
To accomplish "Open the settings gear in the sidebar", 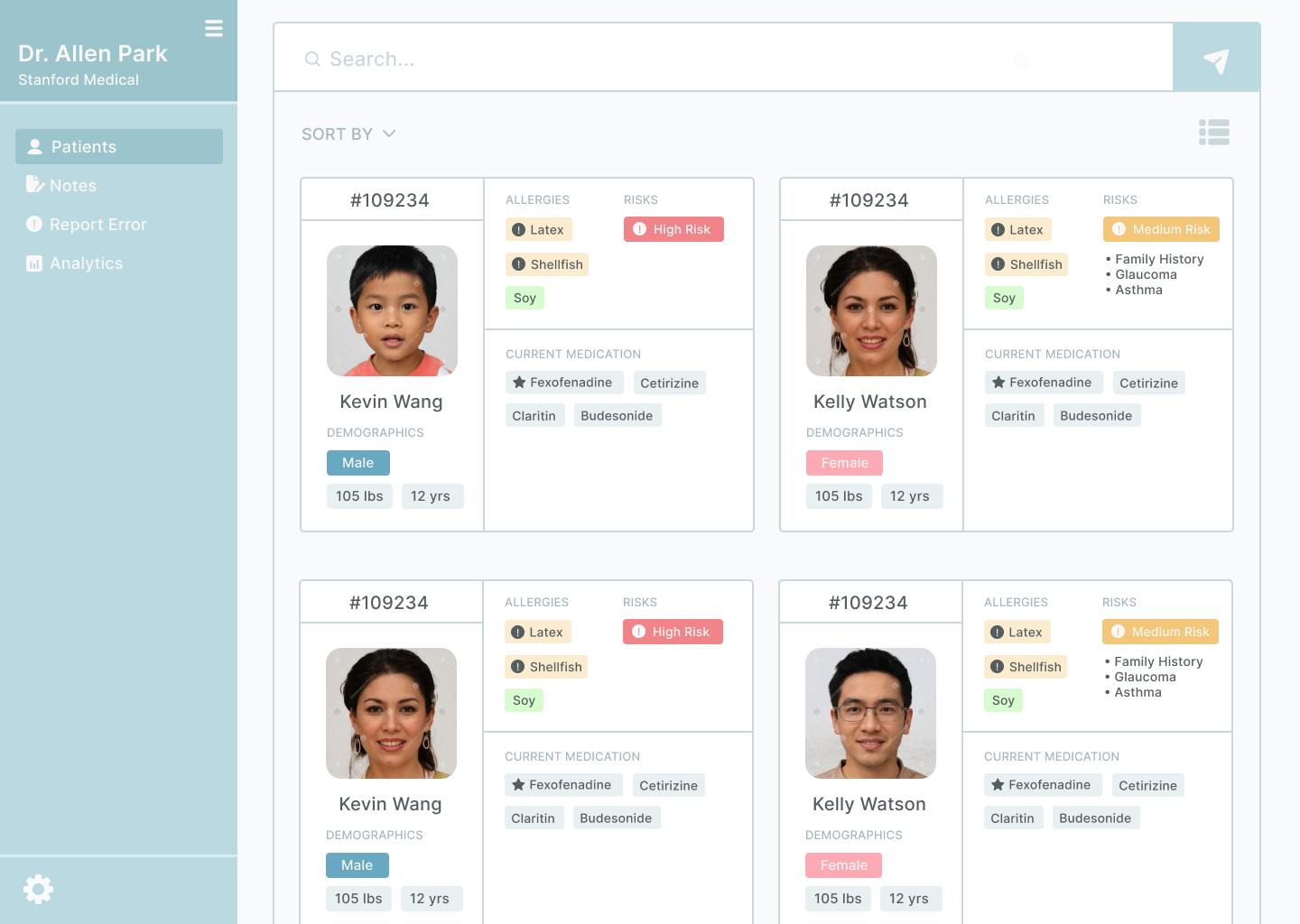I will click(x=38, y=889).
